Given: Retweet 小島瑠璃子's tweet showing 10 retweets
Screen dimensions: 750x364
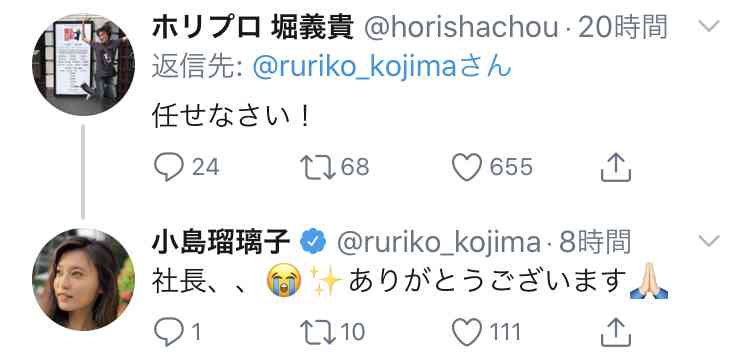Looking at the screenshot, I should (318, 332).
